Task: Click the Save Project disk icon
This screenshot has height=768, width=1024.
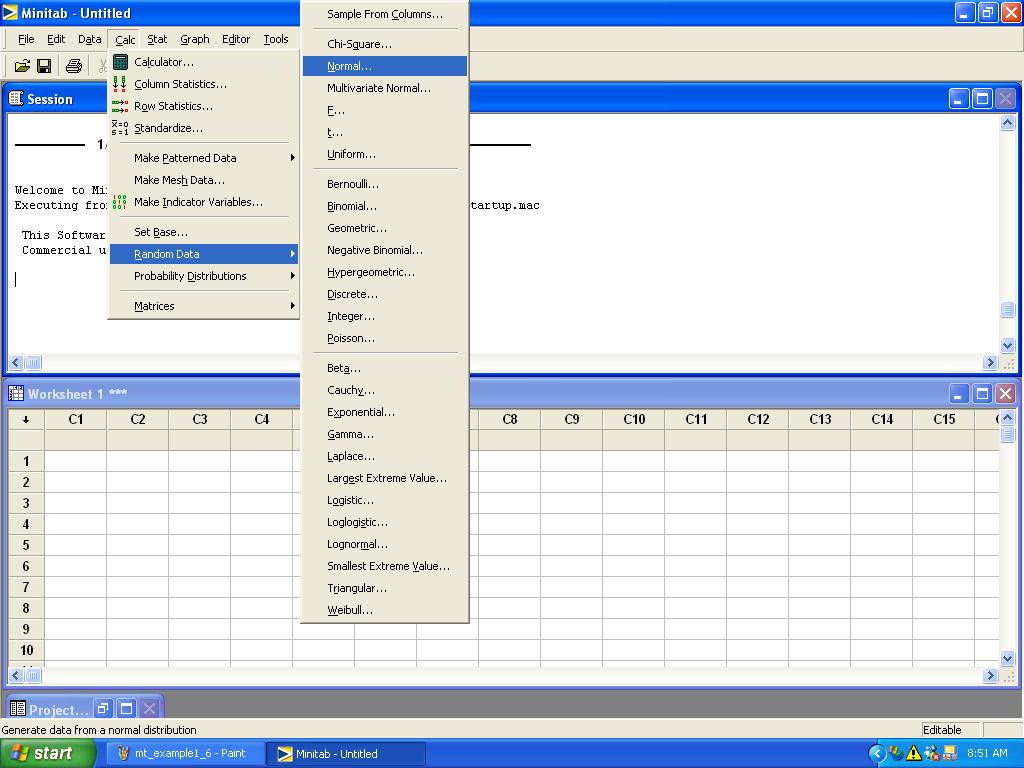Action: (x=44, y=66)
